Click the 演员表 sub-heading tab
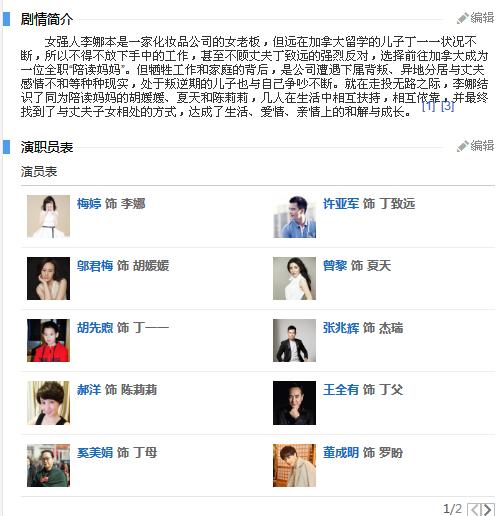The height and width of the screenshot is (516, 497). [39, 172]
